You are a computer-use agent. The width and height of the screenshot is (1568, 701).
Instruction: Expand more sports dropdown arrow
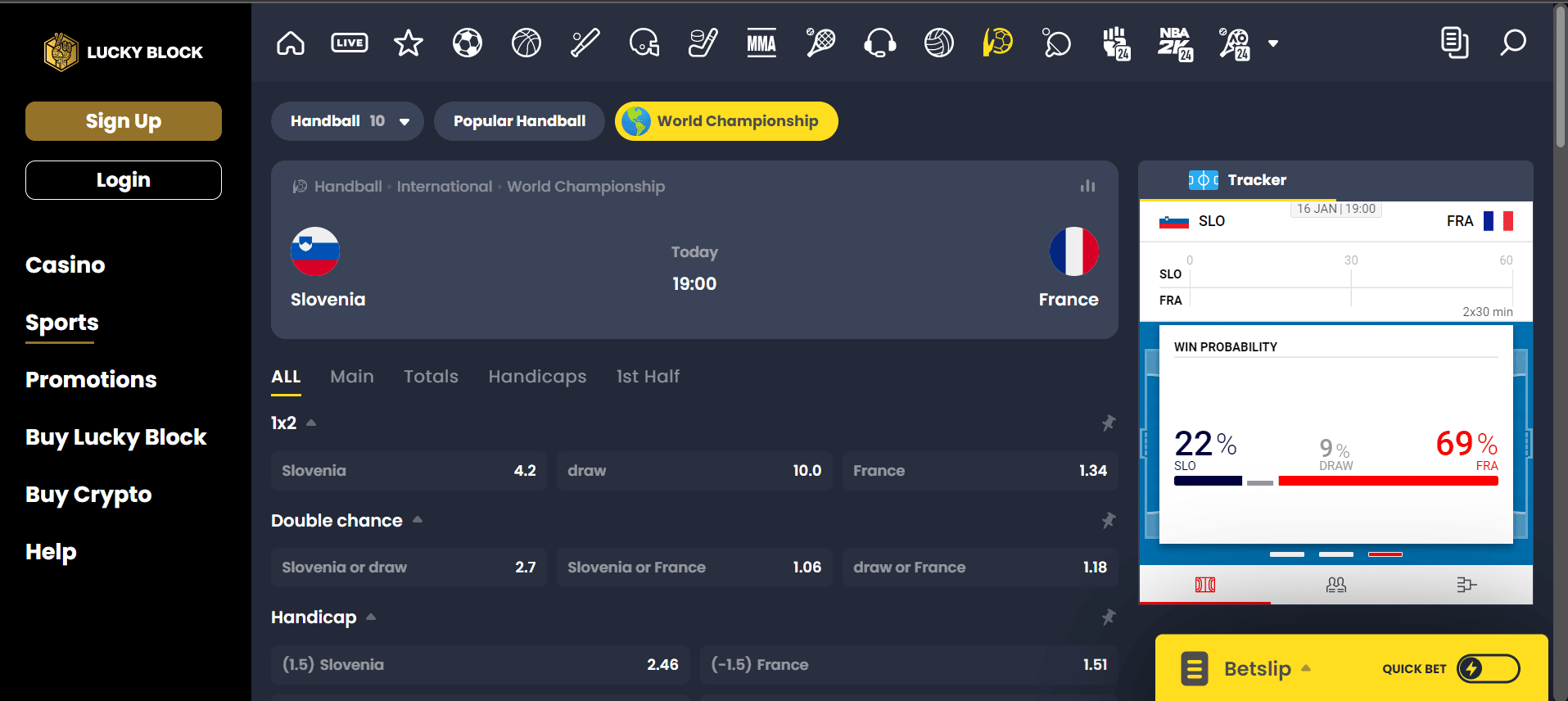(x=1273, y=43)
